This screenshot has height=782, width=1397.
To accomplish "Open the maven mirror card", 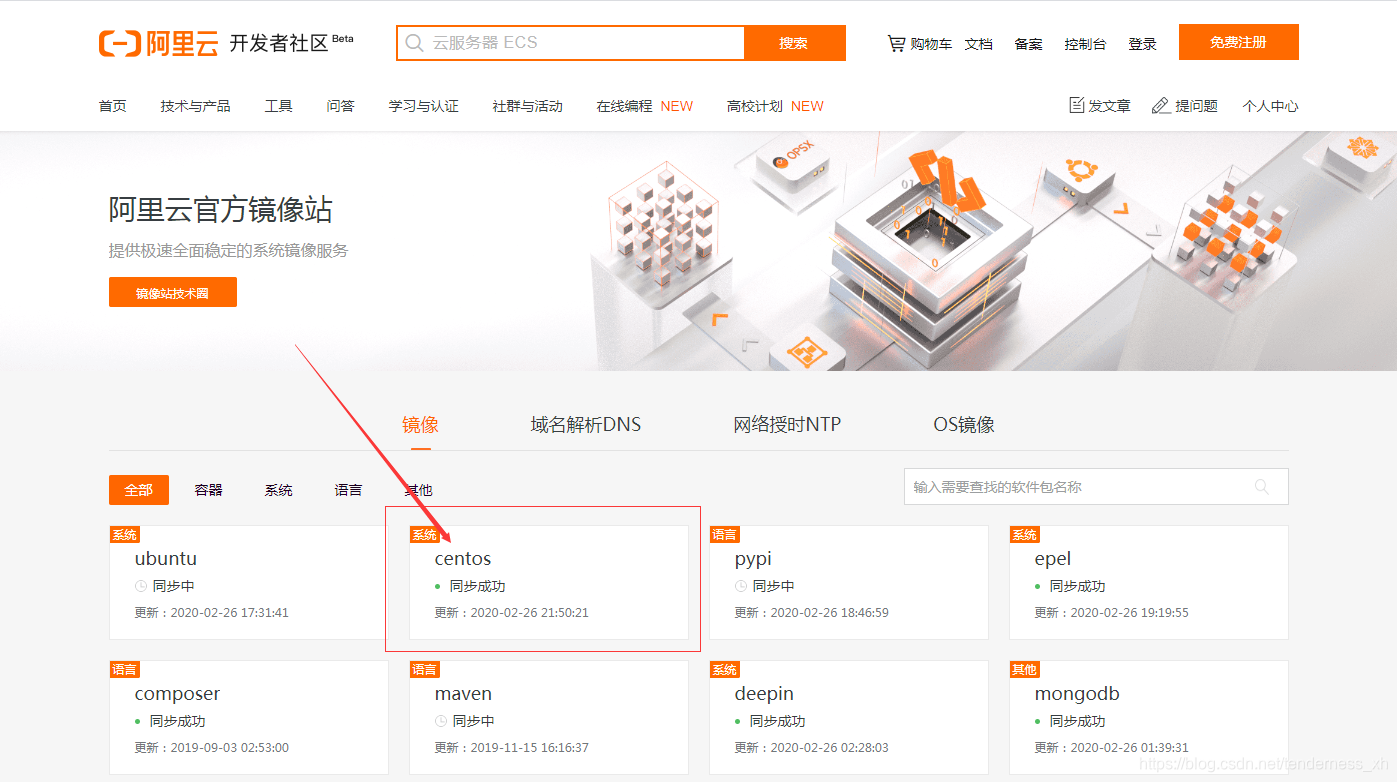I will tap(549, 717).
